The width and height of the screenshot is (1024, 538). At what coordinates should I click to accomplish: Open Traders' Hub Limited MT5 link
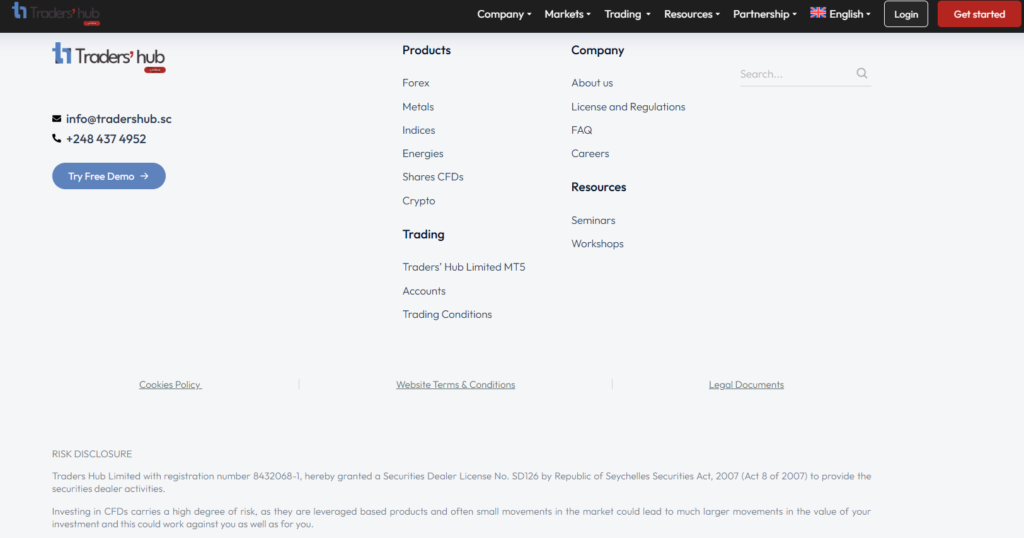(464, 267)
